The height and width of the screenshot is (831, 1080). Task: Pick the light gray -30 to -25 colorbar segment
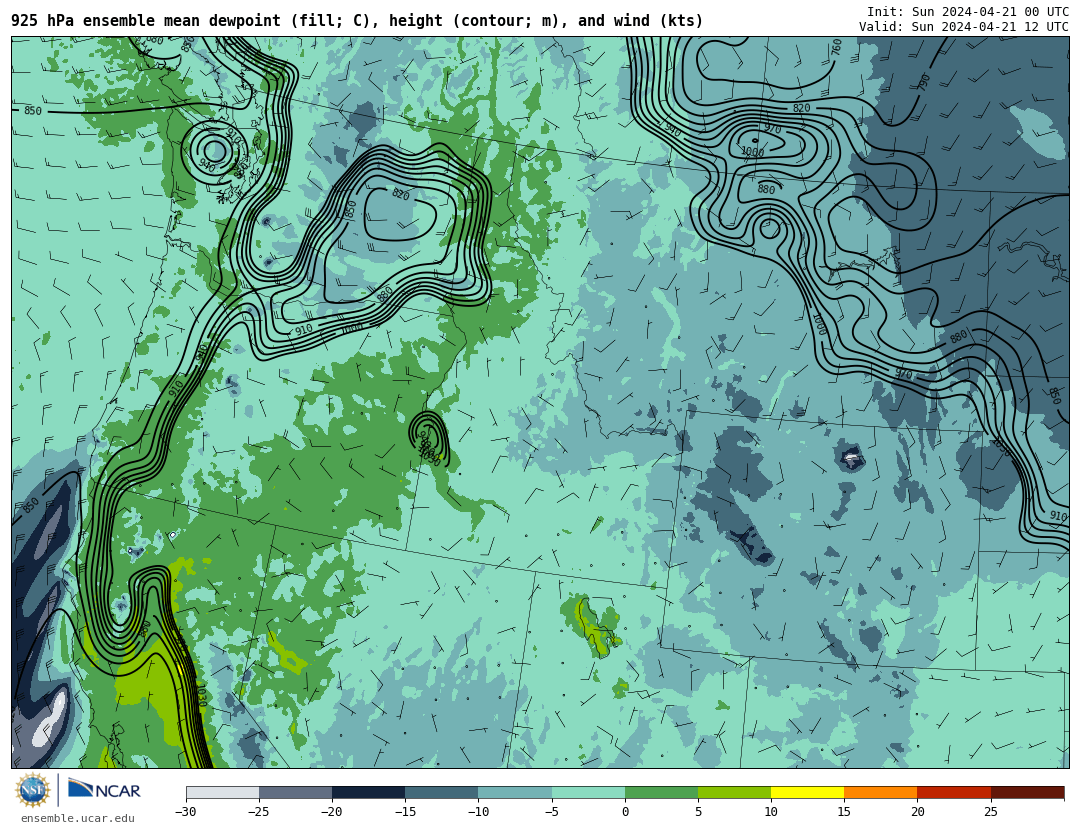click(222, 792)
